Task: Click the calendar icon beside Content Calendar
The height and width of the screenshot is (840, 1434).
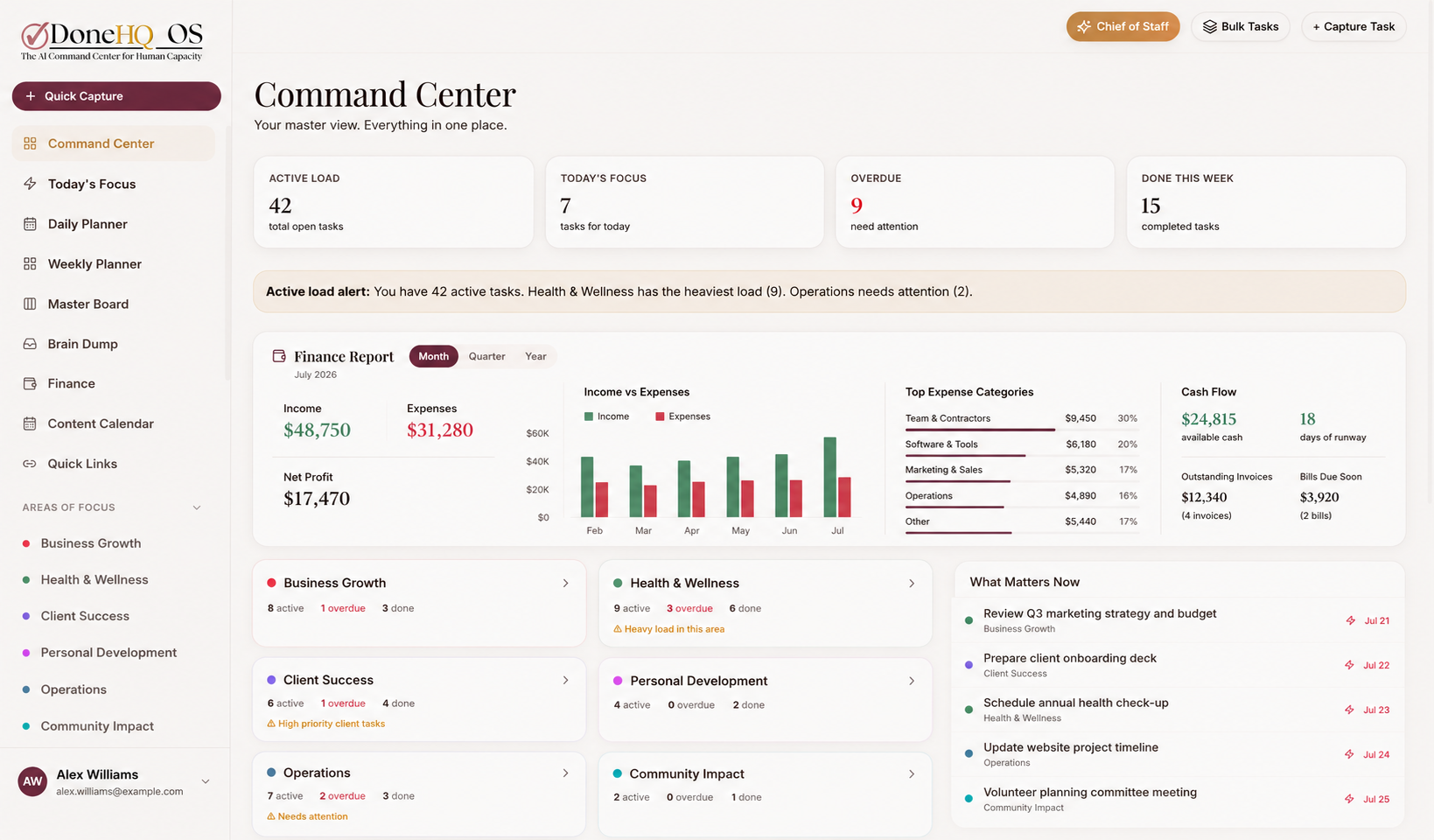Action: tap(30, 423)
